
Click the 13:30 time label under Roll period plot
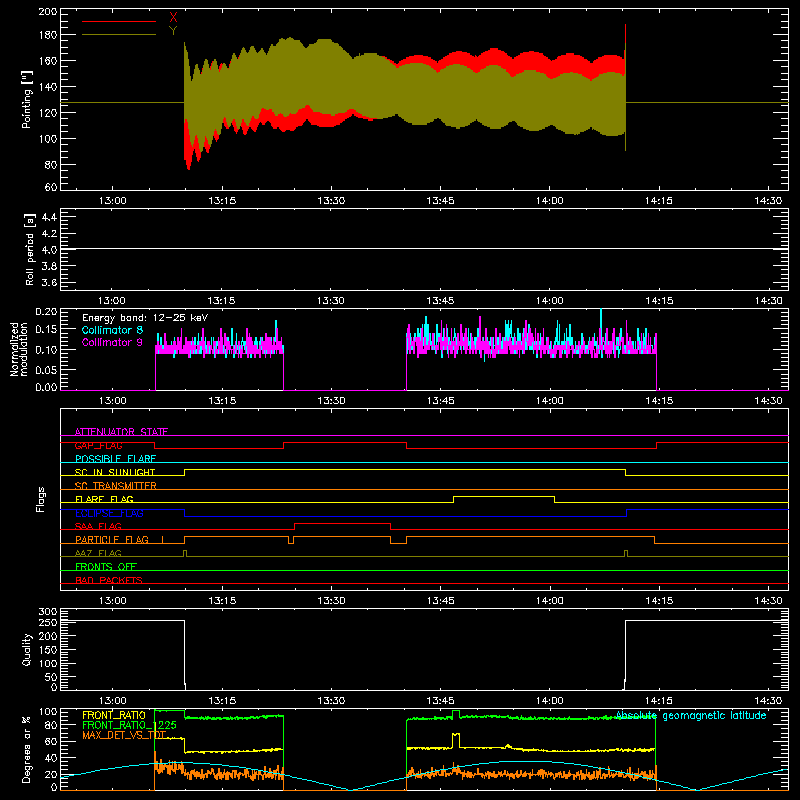click(331, 301)
